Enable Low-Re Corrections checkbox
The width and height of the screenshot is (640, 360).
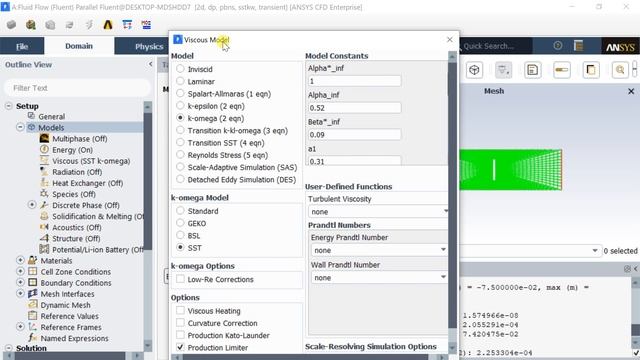point(180,279)
